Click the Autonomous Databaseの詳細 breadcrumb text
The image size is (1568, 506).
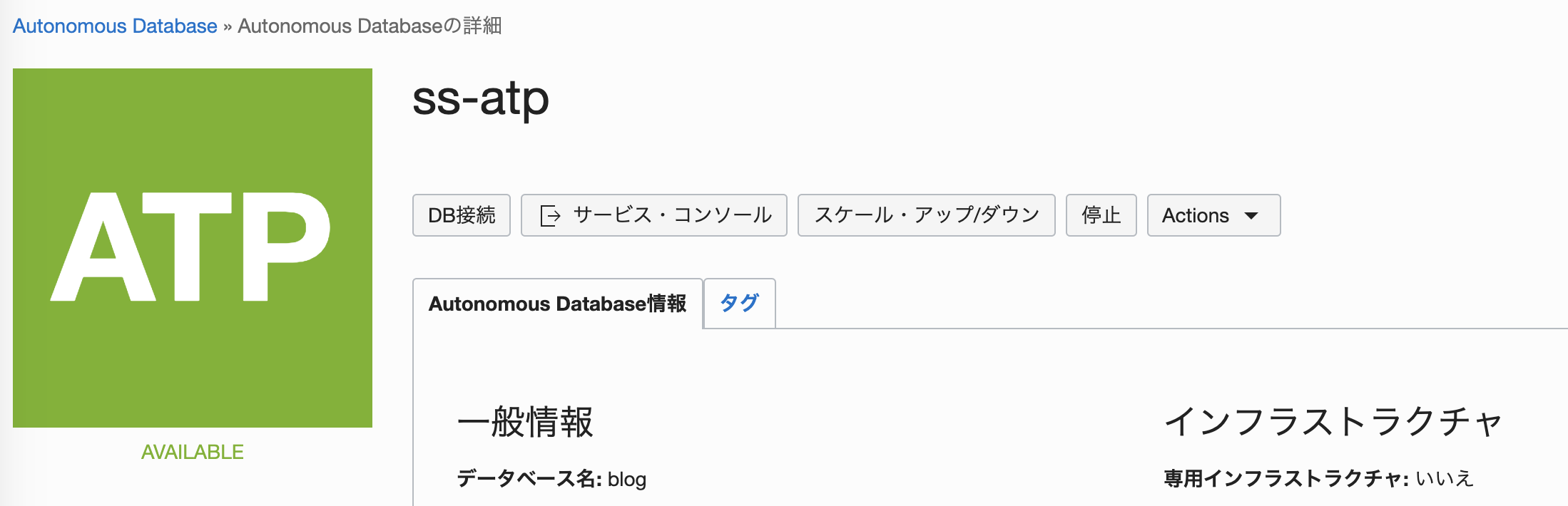point(370,26)
